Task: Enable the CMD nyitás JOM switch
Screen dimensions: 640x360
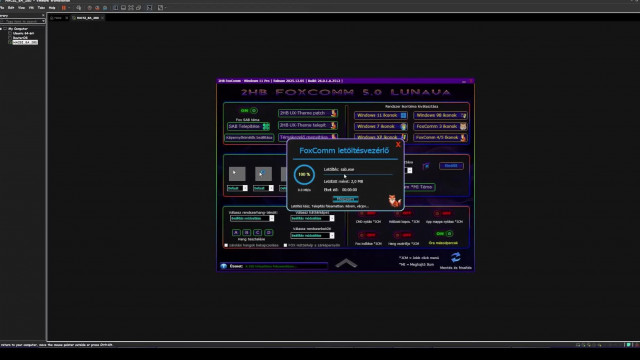Action: 367,213
